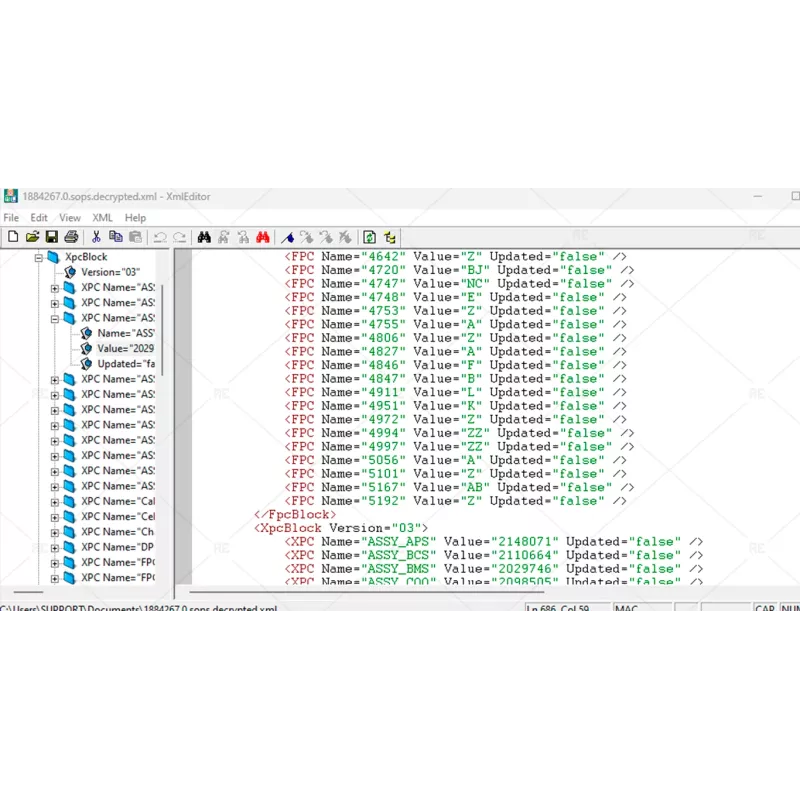Click the Paste toolbar icon
Viewport: 800px width, 800px height.
(136, 236)
